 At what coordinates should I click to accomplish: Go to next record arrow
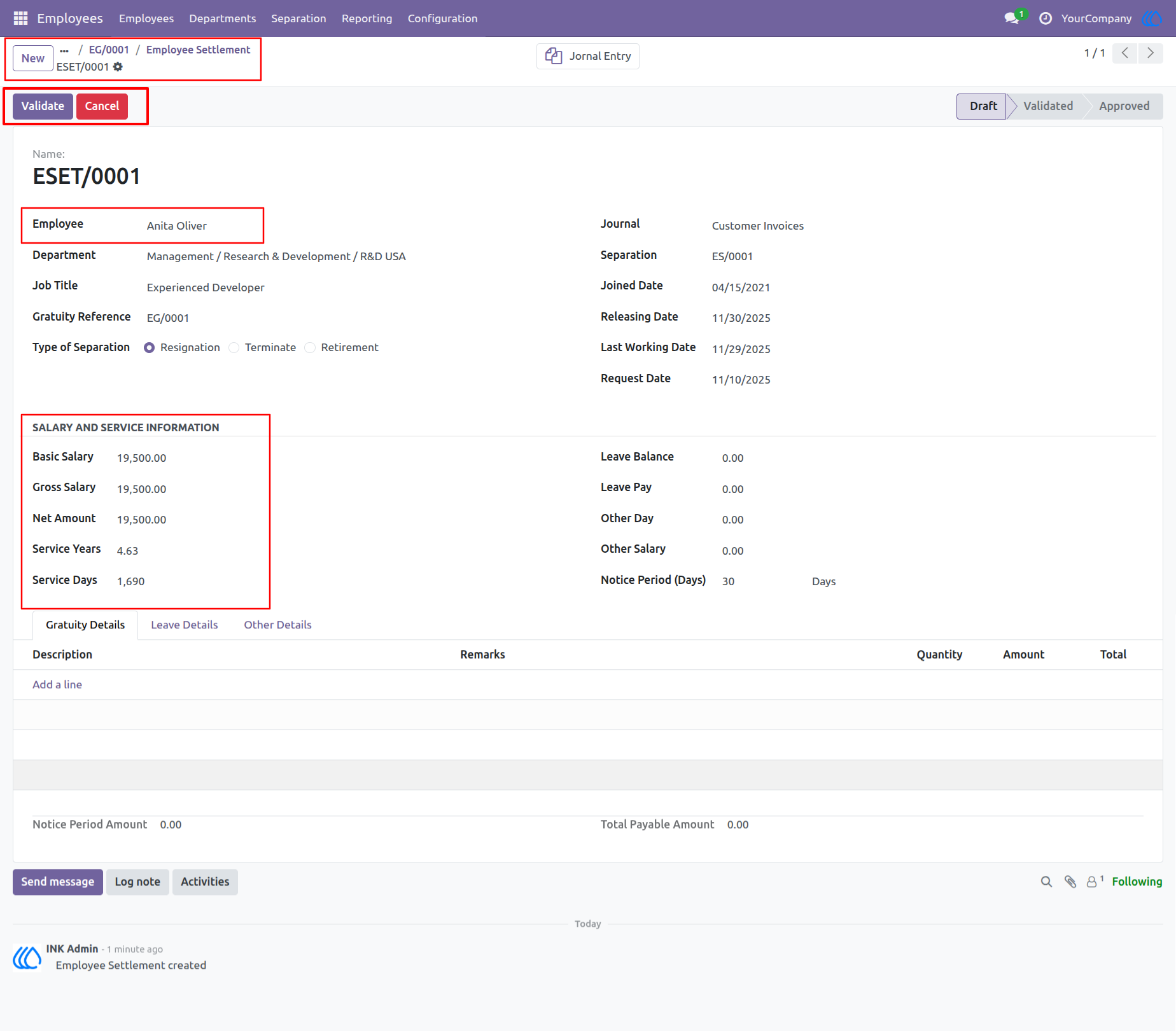[1151, 53]
